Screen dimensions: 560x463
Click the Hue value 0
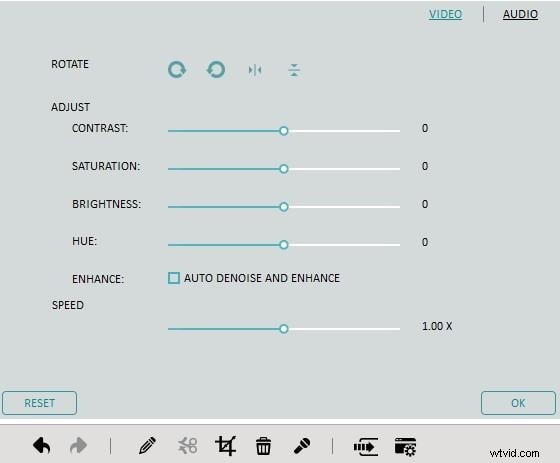tap(425, 242)
